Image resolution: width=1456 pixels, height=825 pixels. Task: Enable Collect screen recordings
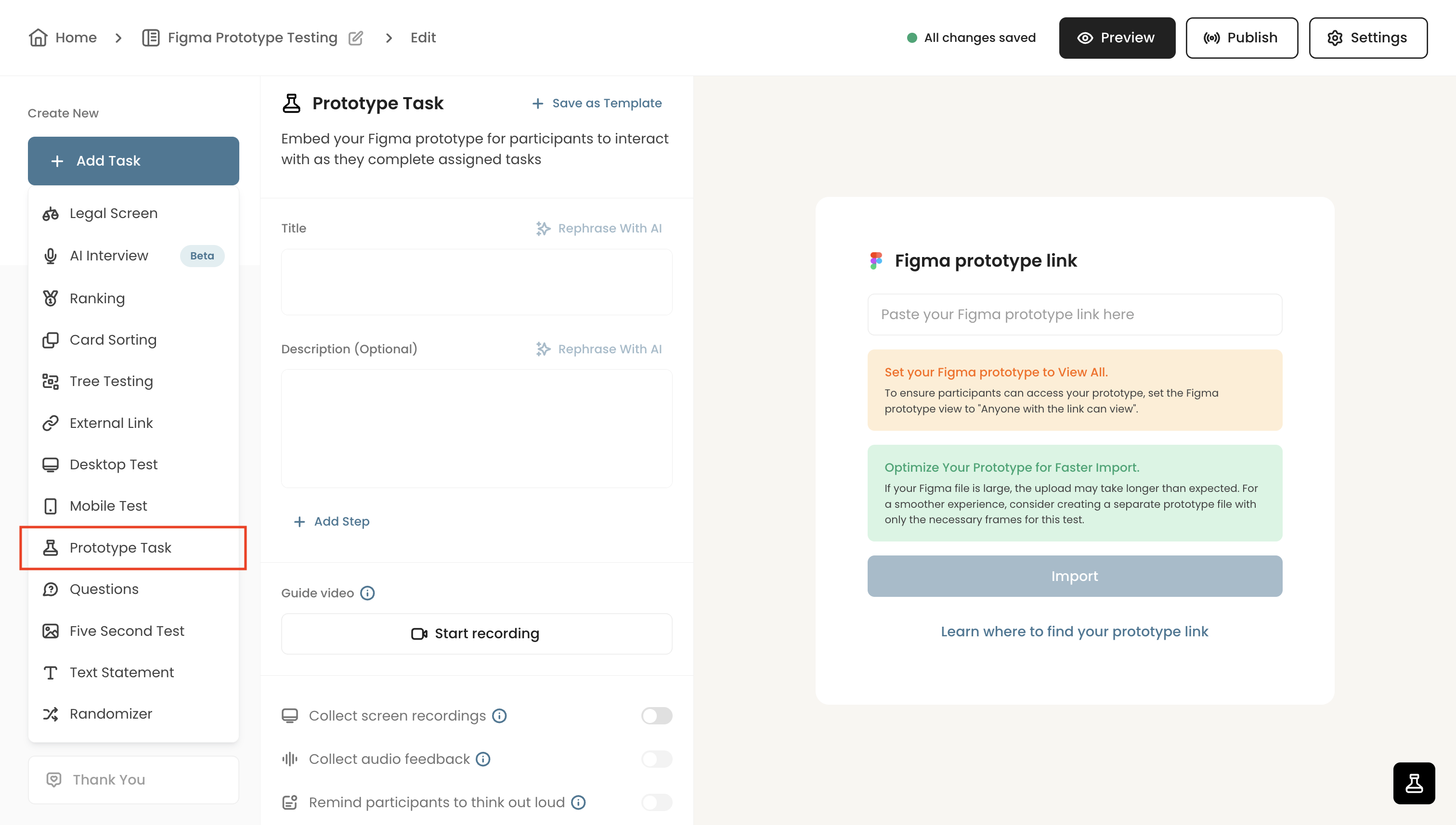pyautogui.click(x=656, y=716)
